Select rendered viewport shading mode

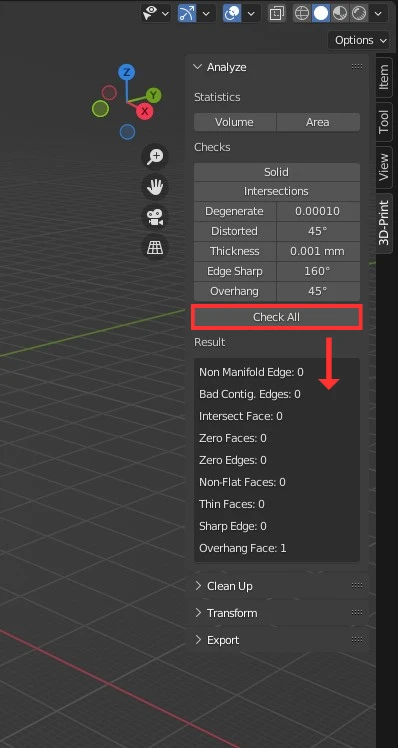(x=359, y=13)
